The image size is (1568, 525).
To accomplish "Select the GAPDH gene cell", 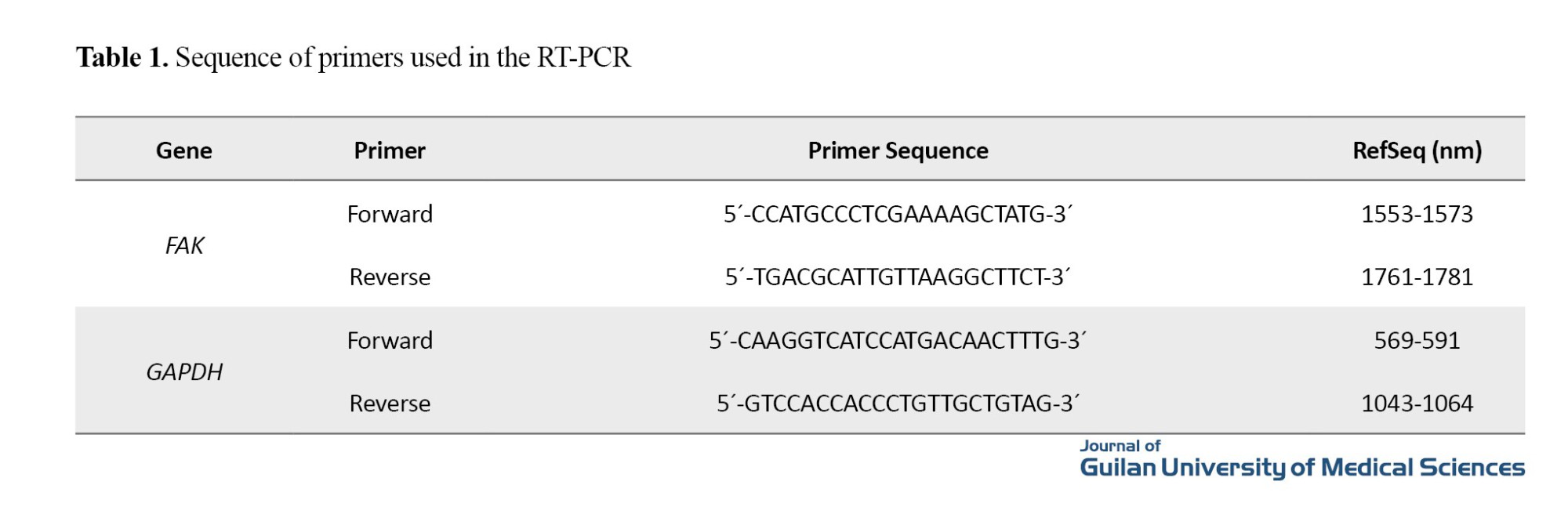I will pyautogui.click(x=184, y=372).
